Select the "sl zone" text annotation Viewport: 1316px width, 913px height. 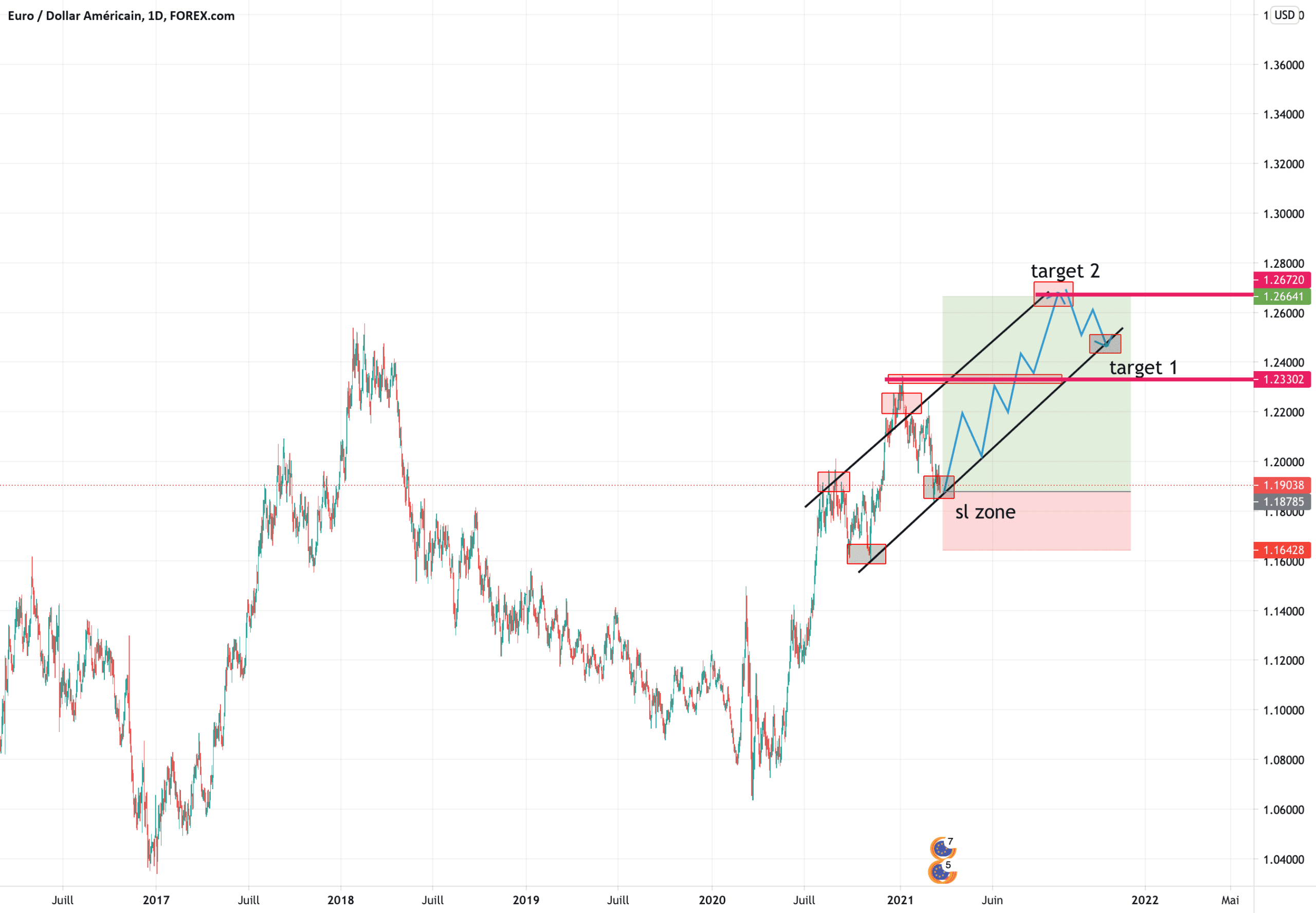pyautogui.click(x=985, y=512)
